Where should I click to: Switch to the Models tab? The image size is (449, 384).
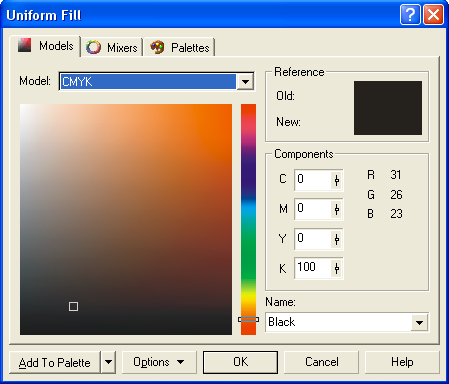coord(45,46)
